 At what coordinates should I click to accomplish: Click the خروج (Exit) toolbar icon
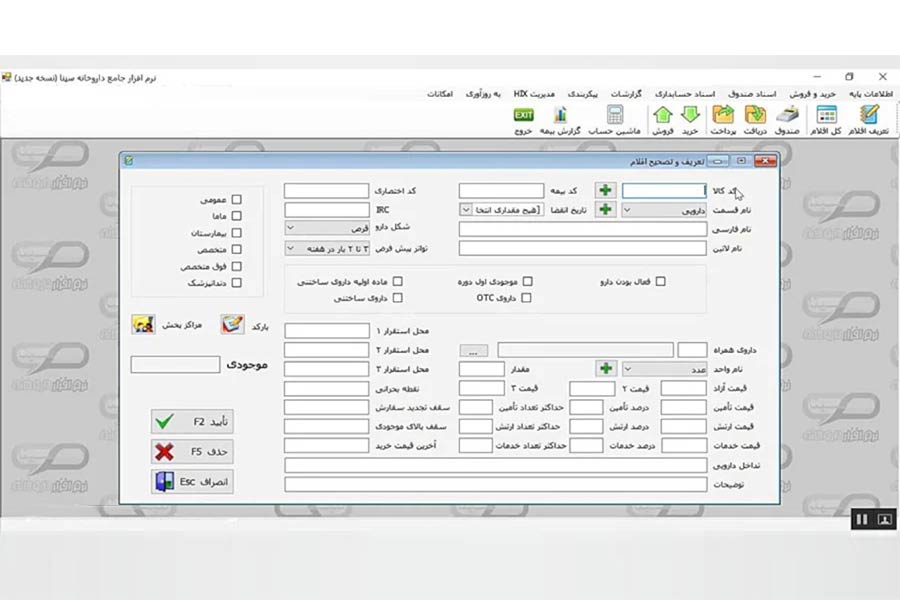point(523,115)
